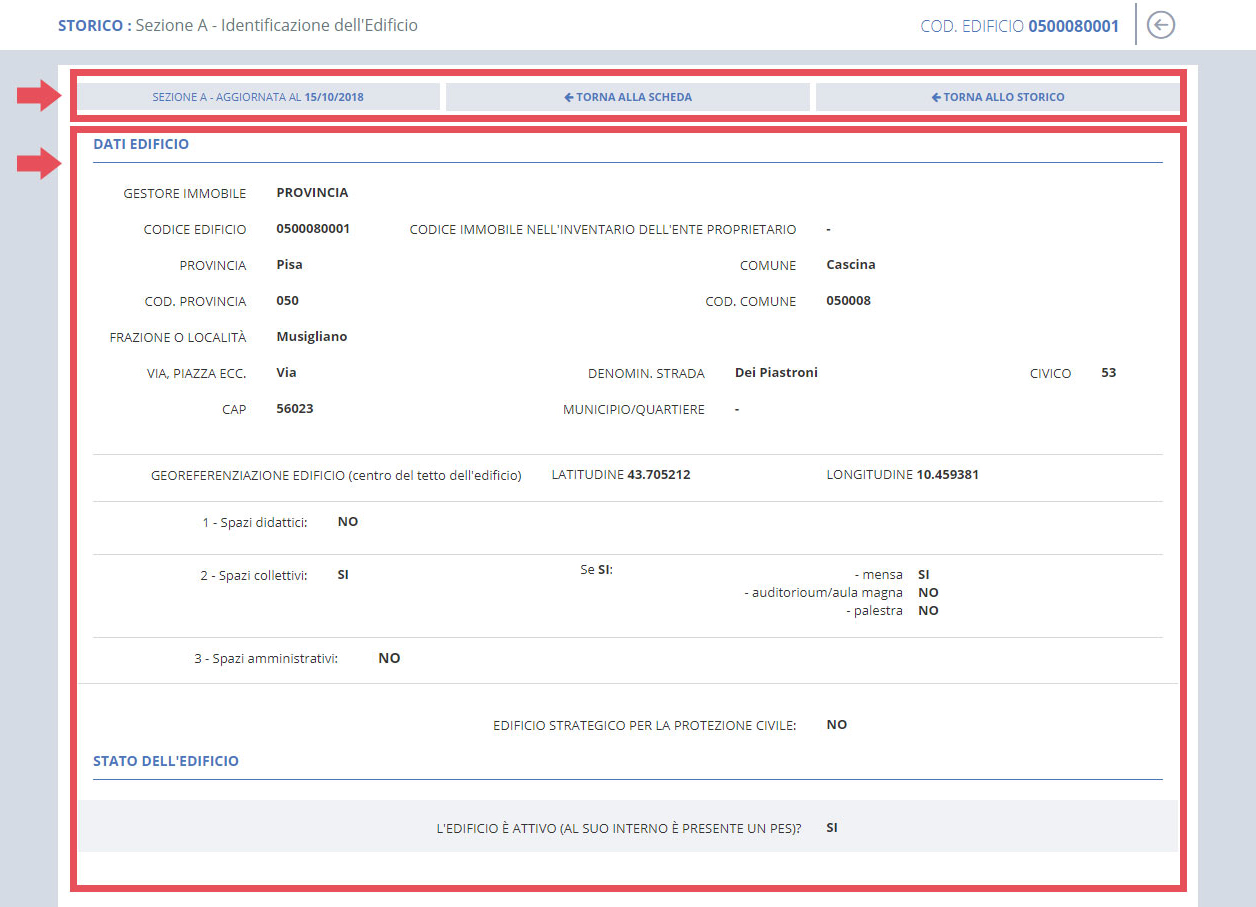Click the Provincia value Pisa
Image resolution: width=1256 pixels, height=907 pixels.
(x=289, y=265)
